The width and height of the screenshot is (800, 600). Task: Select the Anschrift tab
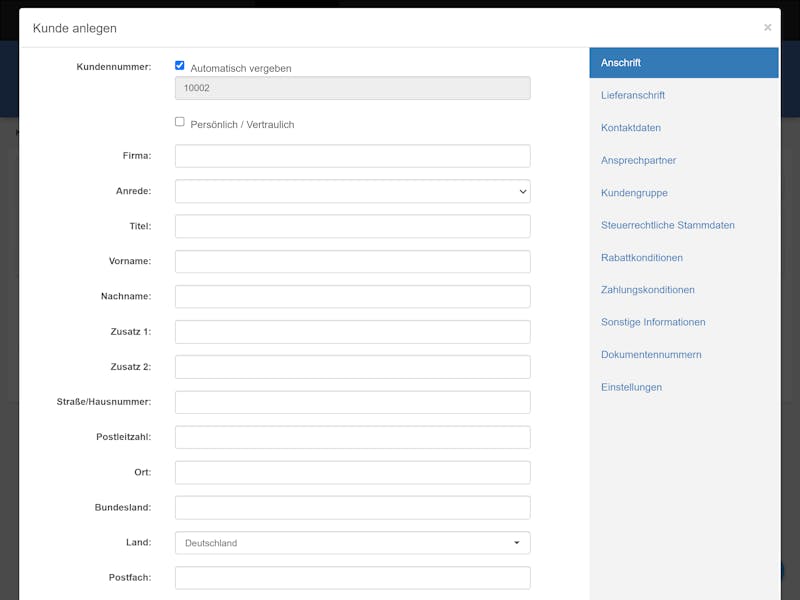[x=684, y=63]
